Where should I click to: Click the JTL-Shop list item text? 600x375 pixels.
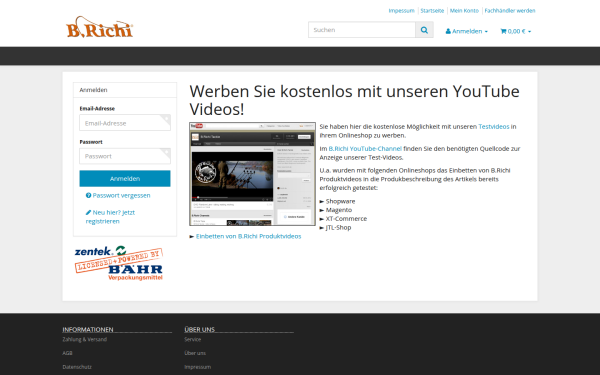(x=338, y=227)
